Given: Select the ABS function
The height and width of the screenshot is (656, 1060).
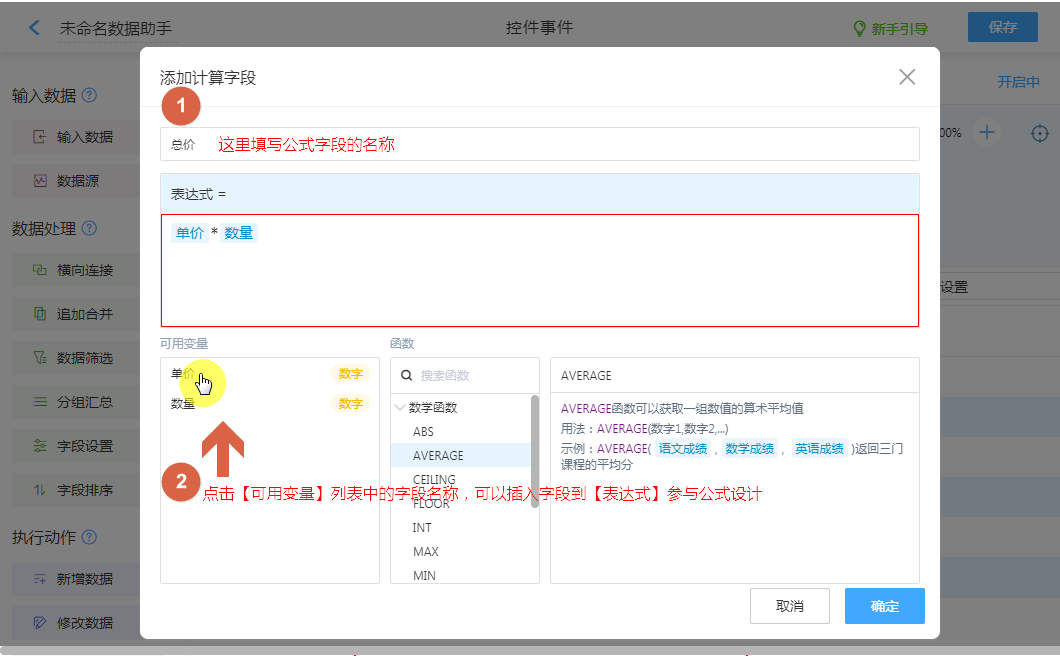Looking at the screenshot, I should pos(423,432).
